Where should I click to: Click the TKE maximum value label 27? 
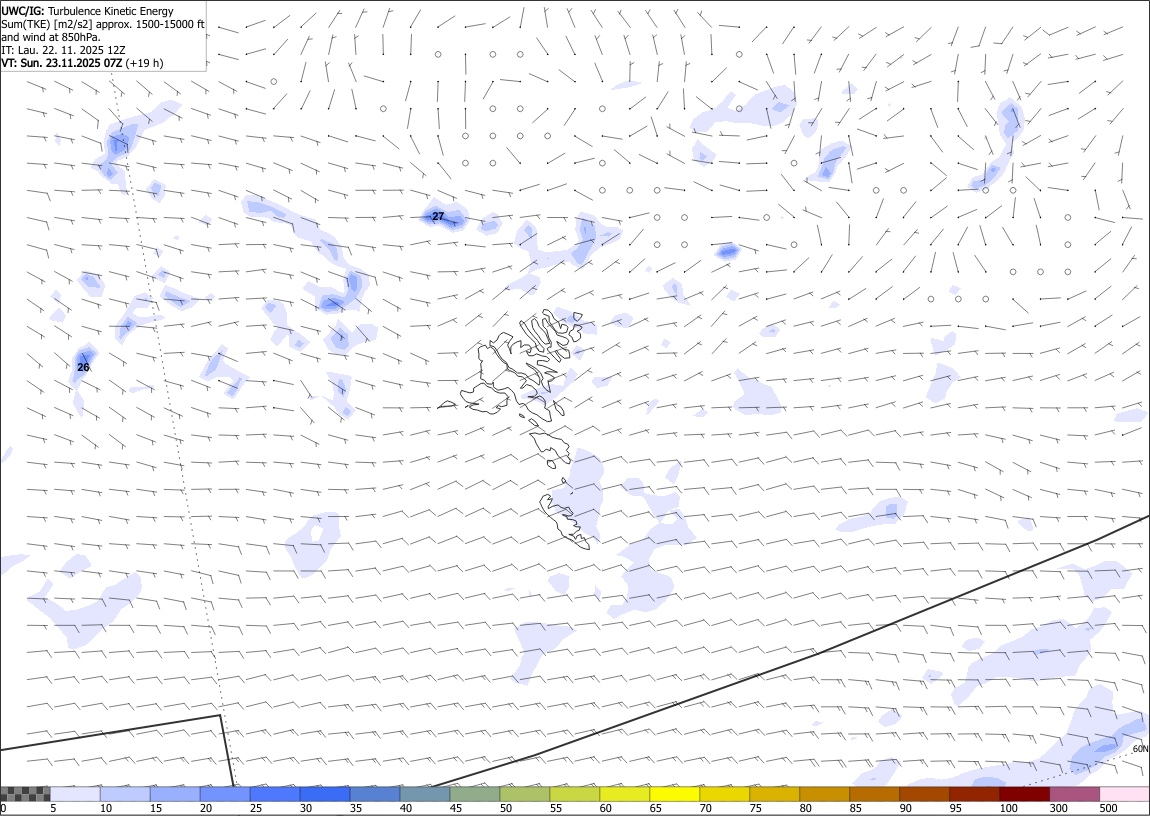438,216
